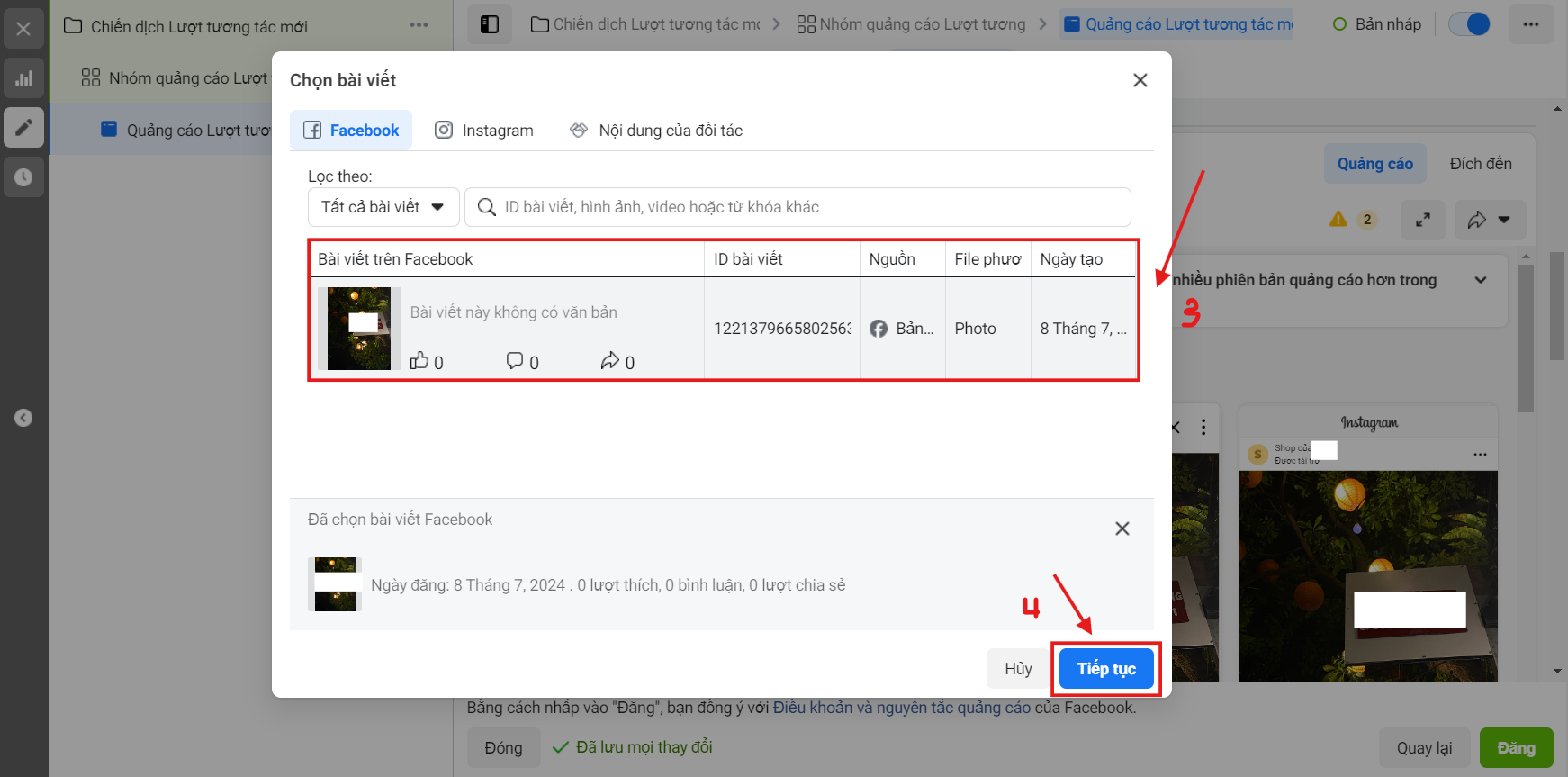Click the Instagram preview image
This screenshot has width=1568, height=777.
(1368, 575)
